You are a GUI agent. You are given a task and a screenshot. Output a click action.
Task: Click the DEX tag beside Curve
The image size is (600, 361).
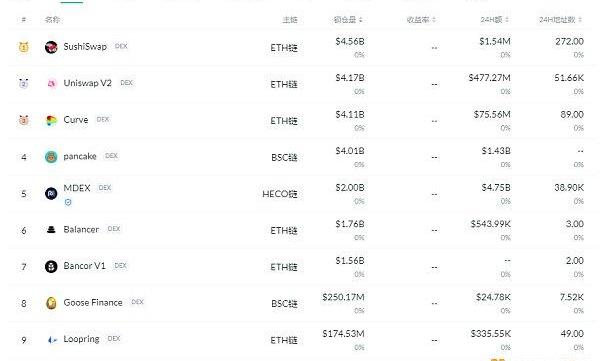(103, 119)
